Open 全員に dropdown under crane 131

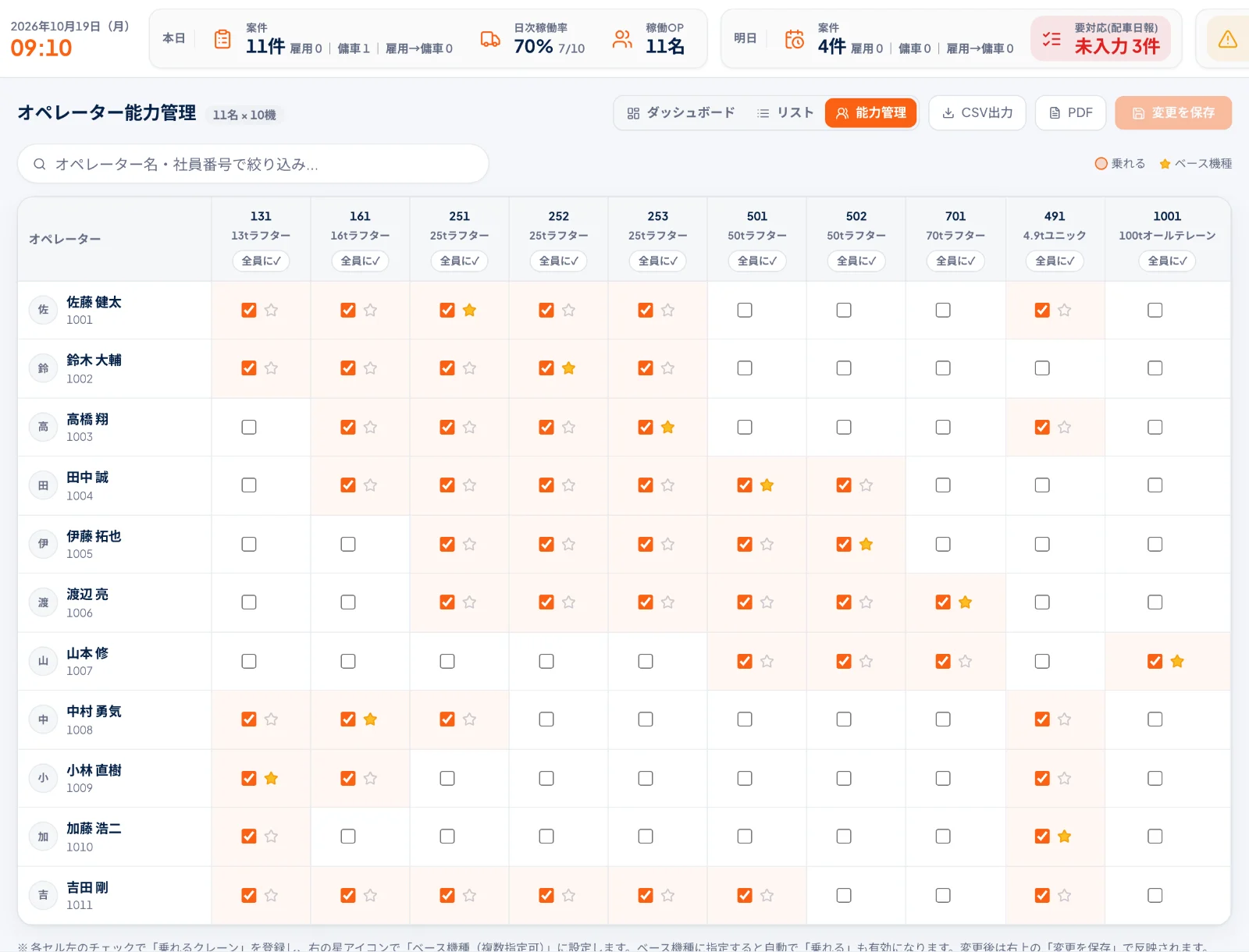261,261
